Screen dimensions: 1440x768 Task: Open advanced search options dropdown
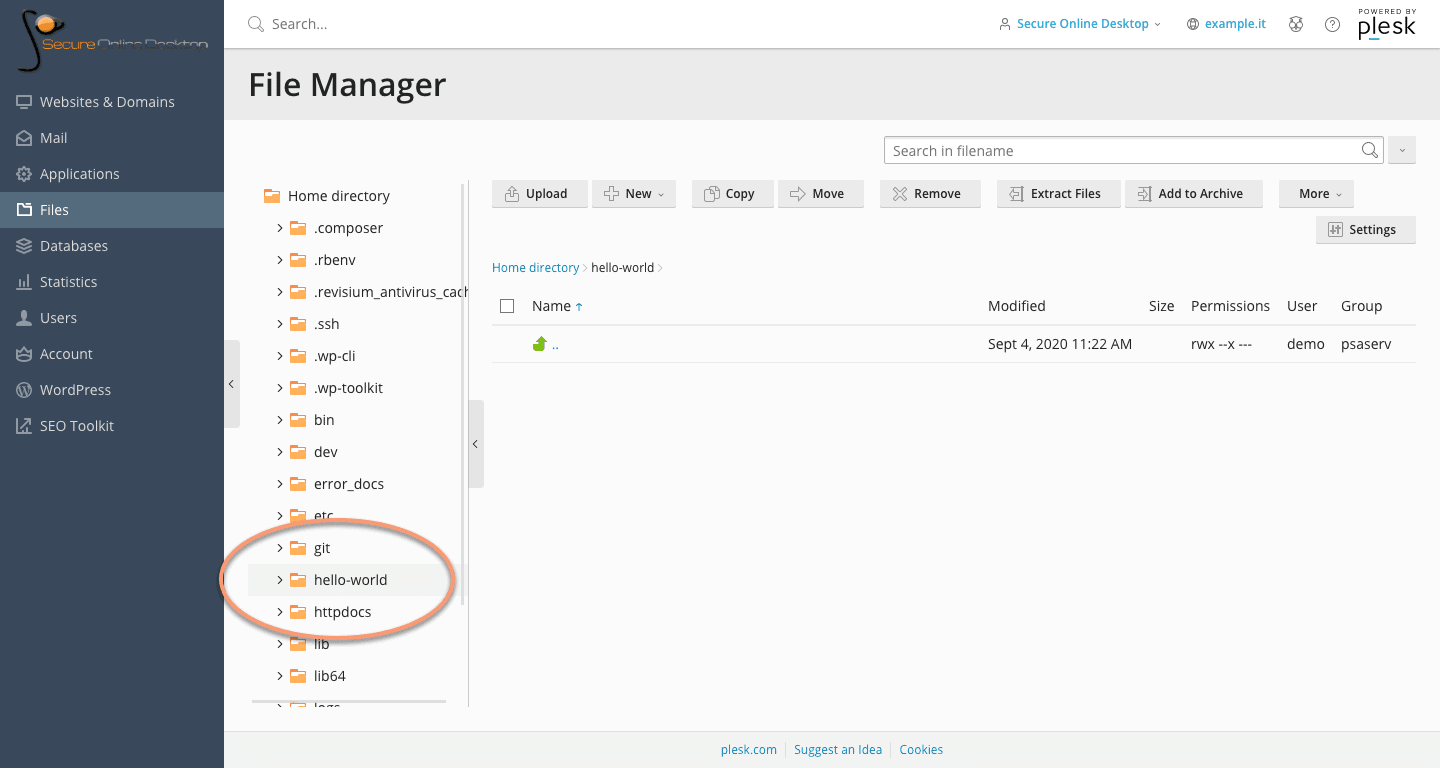[1402, 150]
